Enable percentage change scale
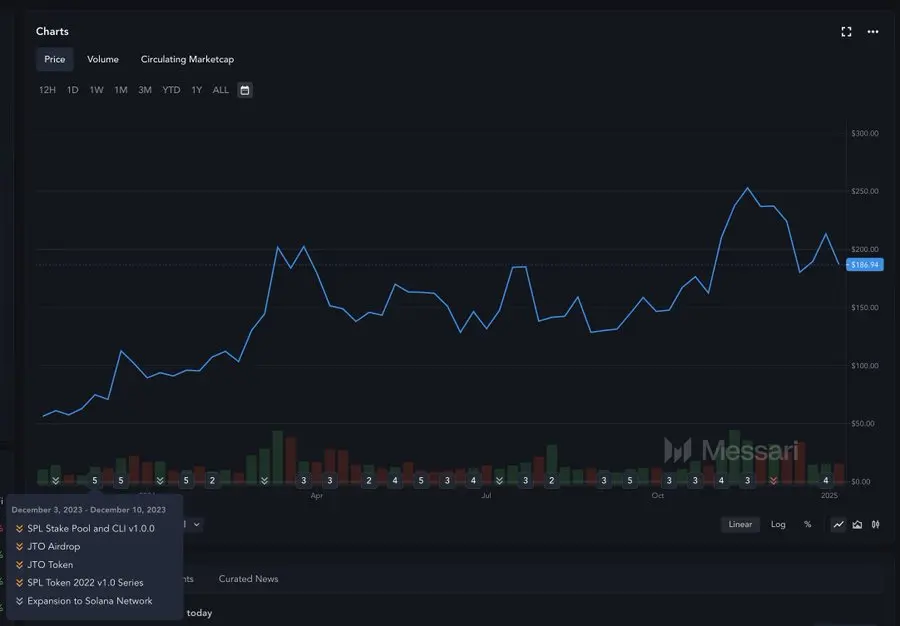Screen dimensions: 900x626 808,524
